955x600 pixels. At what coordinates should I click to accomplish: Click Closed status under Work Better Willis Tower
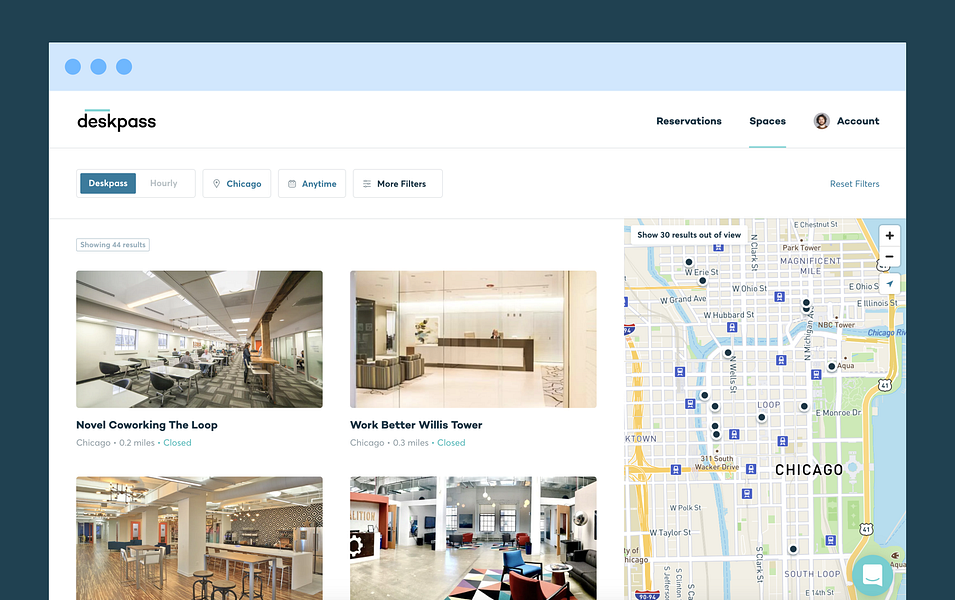tap(451, 443)
